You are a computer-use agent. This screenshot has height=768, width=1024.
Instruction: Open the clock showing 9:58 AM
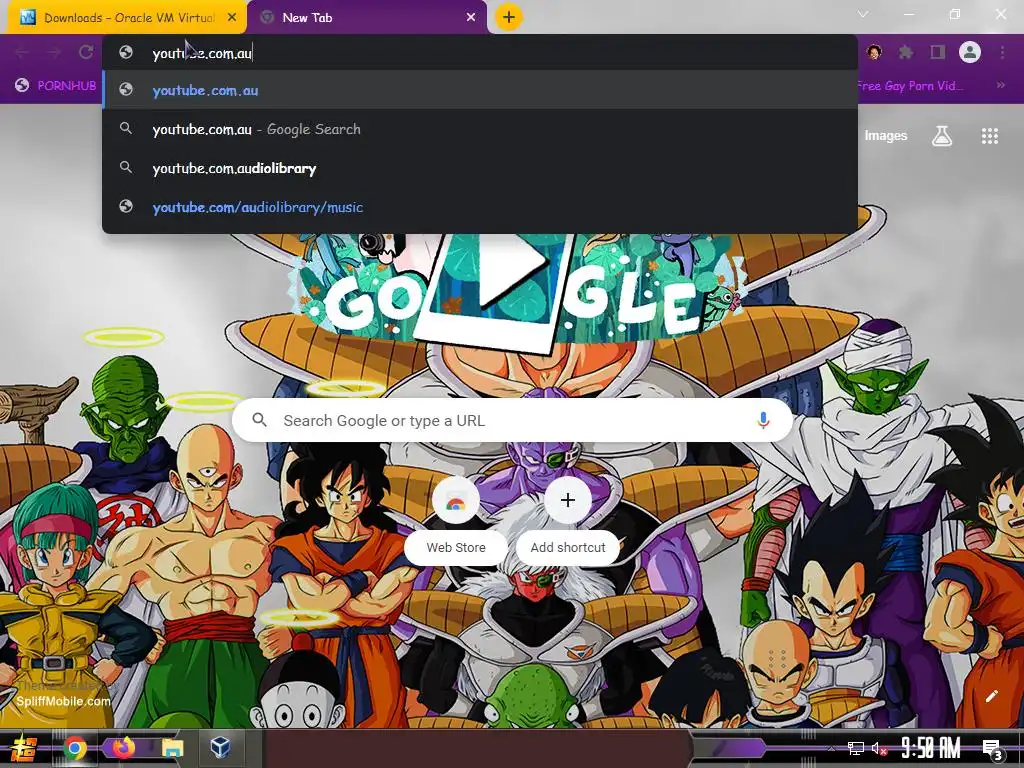(x=930, y=748)
